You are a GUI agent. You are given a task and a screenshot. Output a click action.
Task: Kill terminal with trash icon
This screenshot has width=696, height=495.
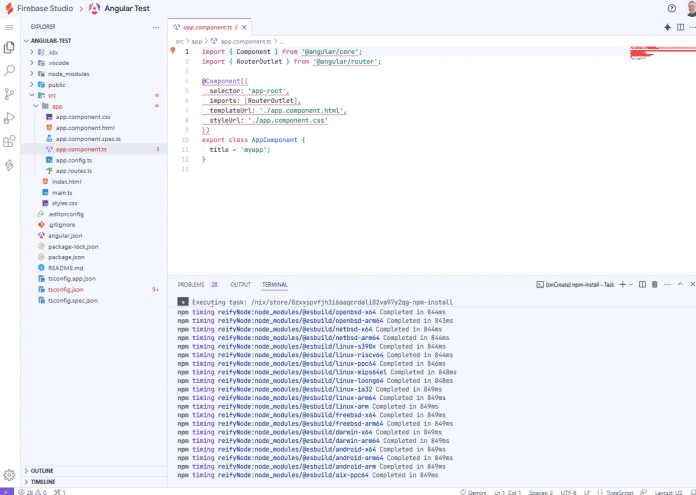[654, 285]
